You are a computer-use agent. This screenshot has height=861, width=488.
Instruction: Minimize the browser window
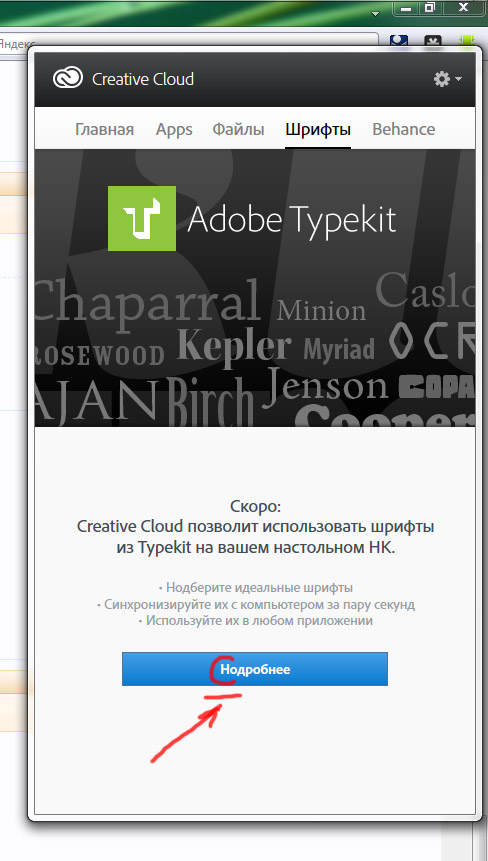click(407, 8)
